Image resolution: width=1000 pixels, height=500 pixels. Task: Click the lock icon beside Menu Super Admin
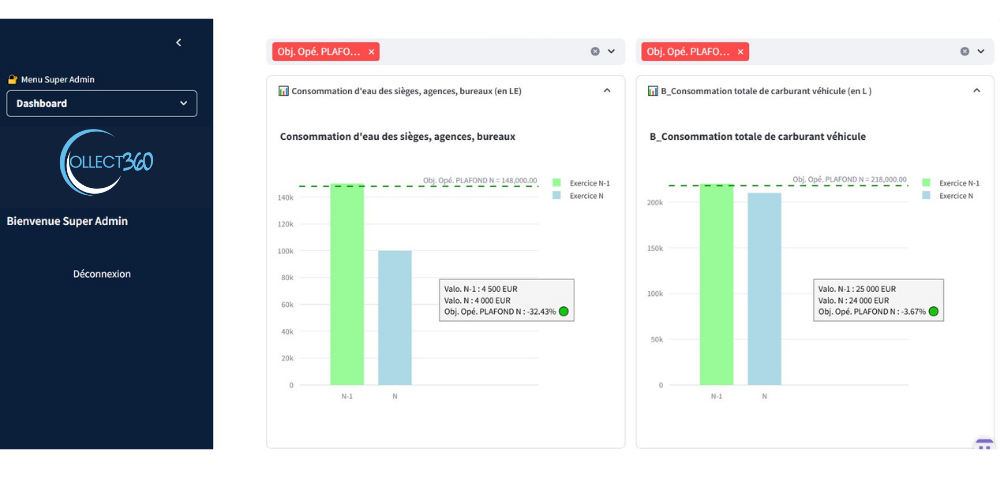point(13,79)
